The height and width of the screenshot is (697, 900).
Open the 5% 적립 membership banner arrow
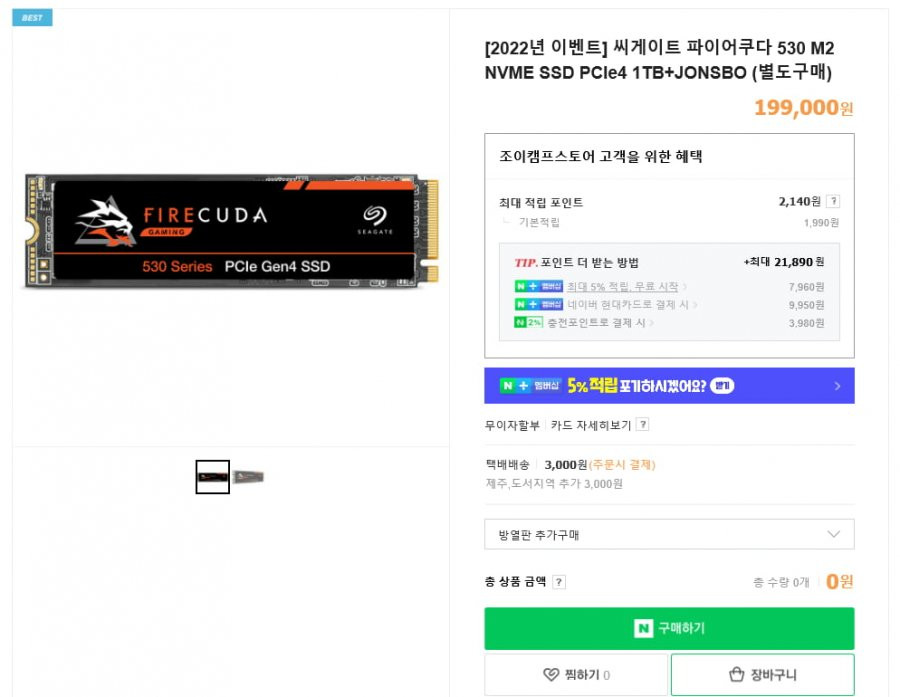tap(837, 386)
